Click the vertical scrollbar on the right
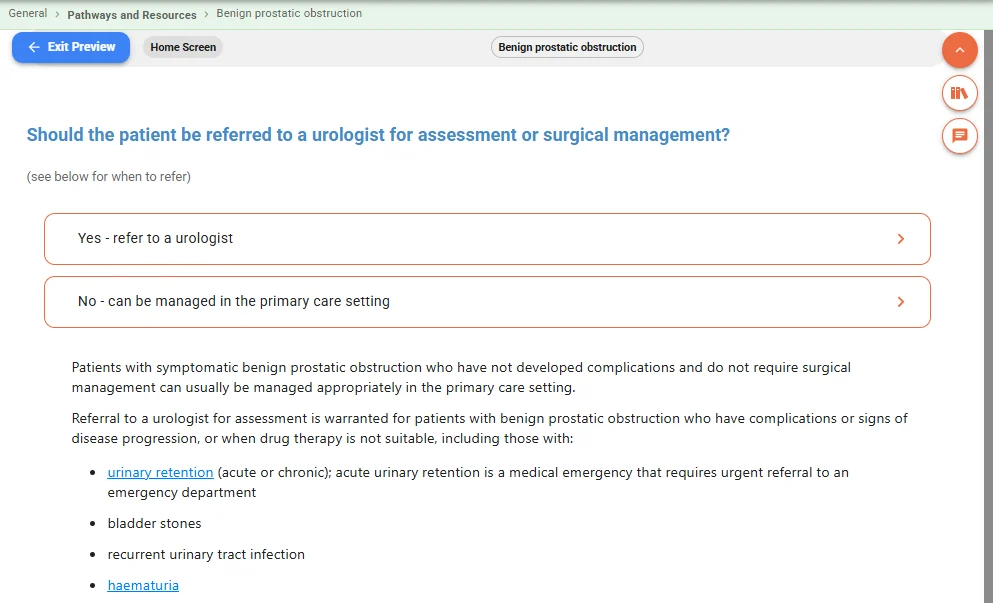The width and height of the screenshot is (993, 603). click(x=988, y=317)
